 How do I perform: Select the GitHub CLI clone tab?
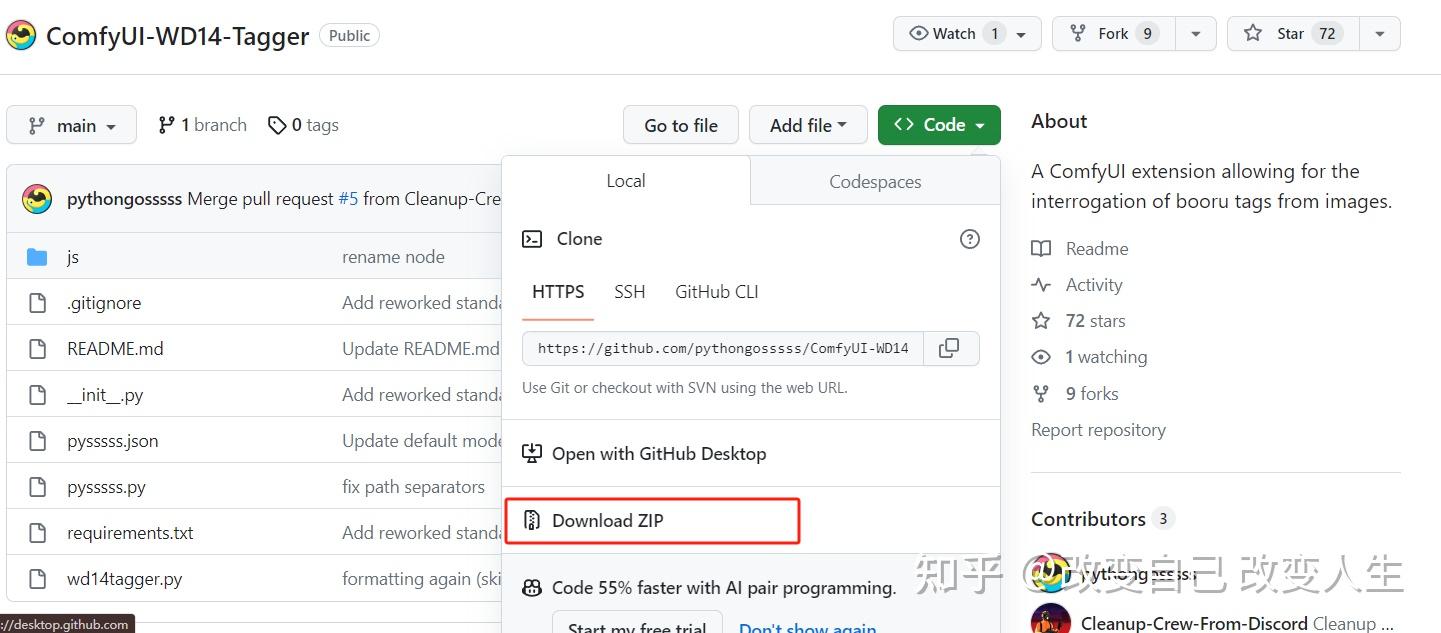coord(717,292)
